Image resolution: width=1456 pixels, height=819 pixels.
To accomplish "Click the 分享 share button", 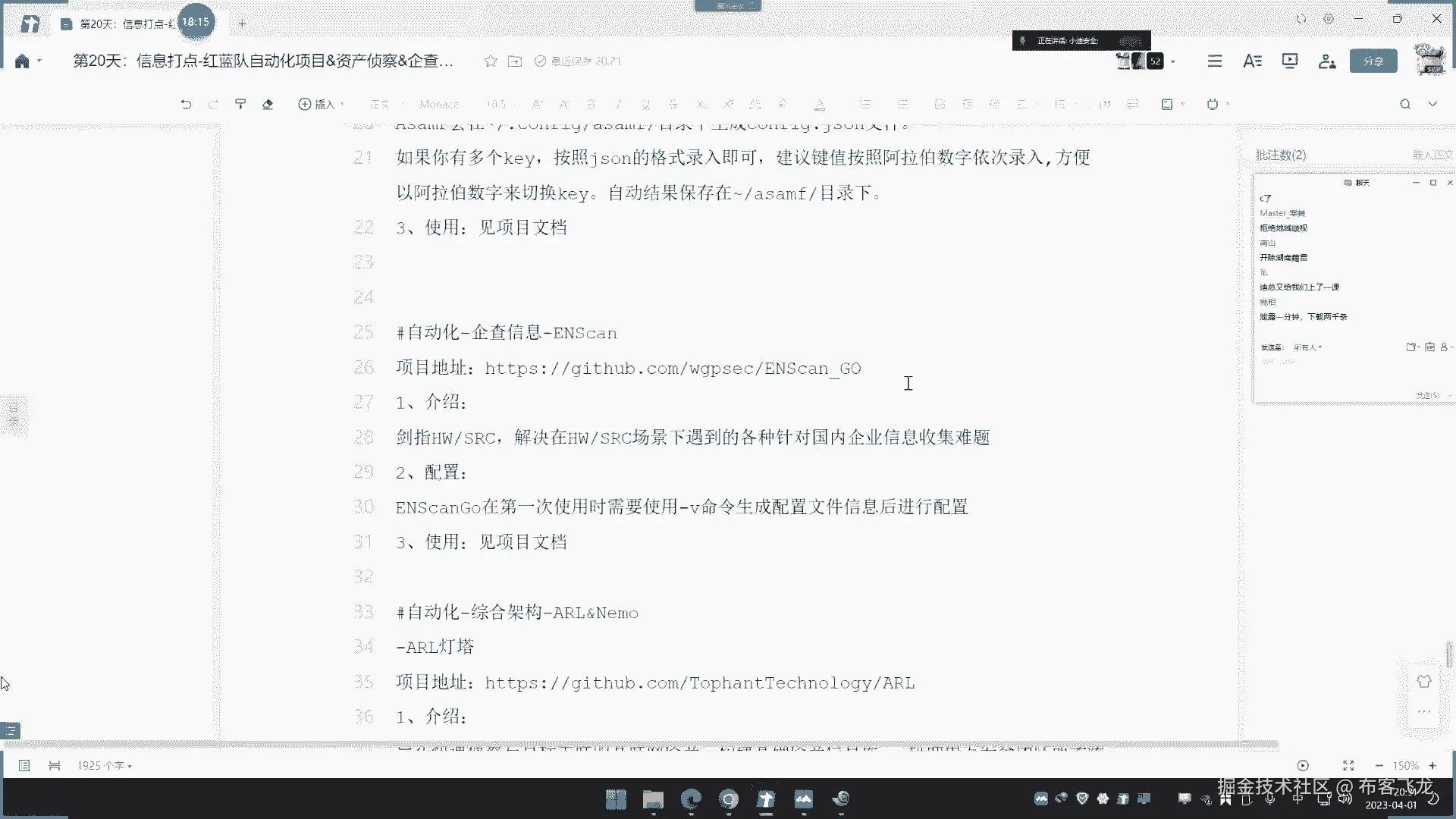I will tap(1373, 61).
